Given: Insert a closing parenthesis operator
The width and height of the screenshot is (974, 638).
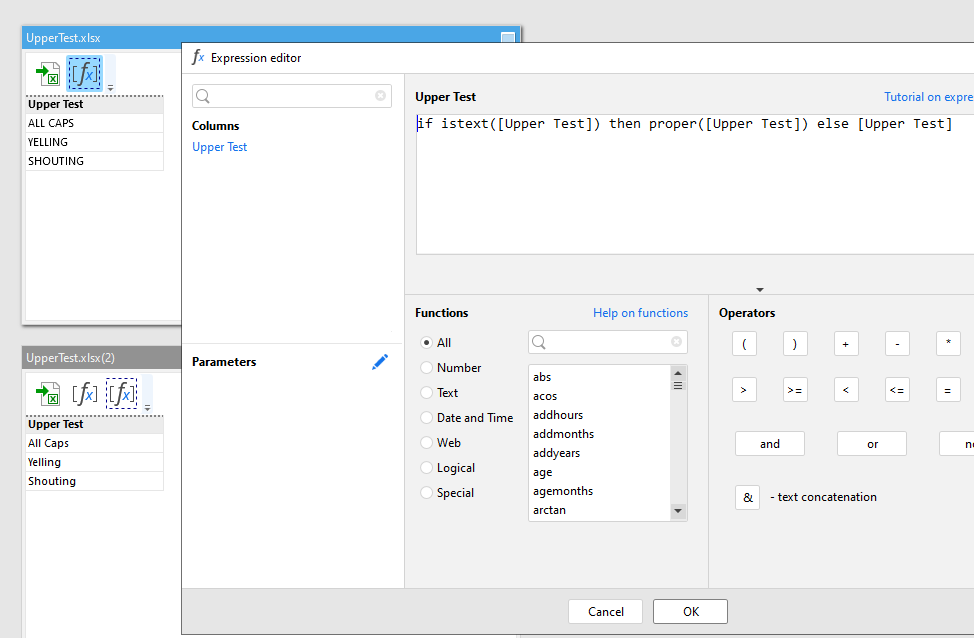Looking at the screenshot, I should point(795,344).
